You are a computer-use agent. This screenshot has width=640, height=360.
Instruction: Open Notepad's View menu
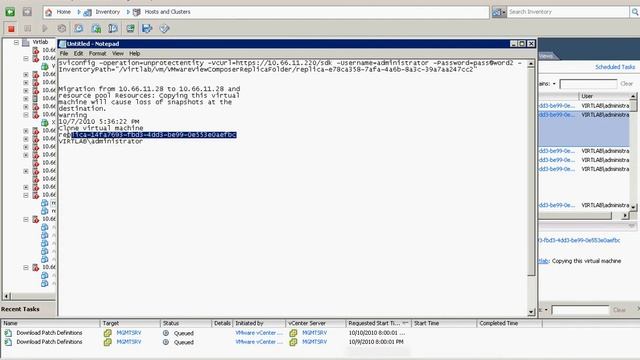118,53
